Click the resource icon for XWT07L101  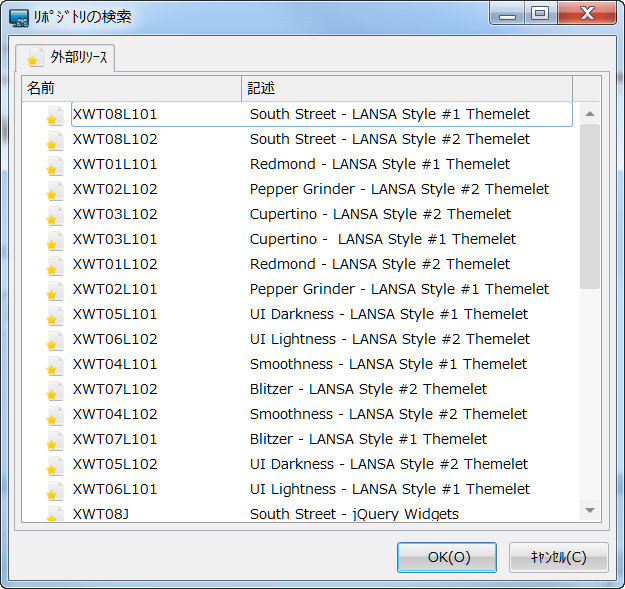pyautogui.click(x=55, y=441)
